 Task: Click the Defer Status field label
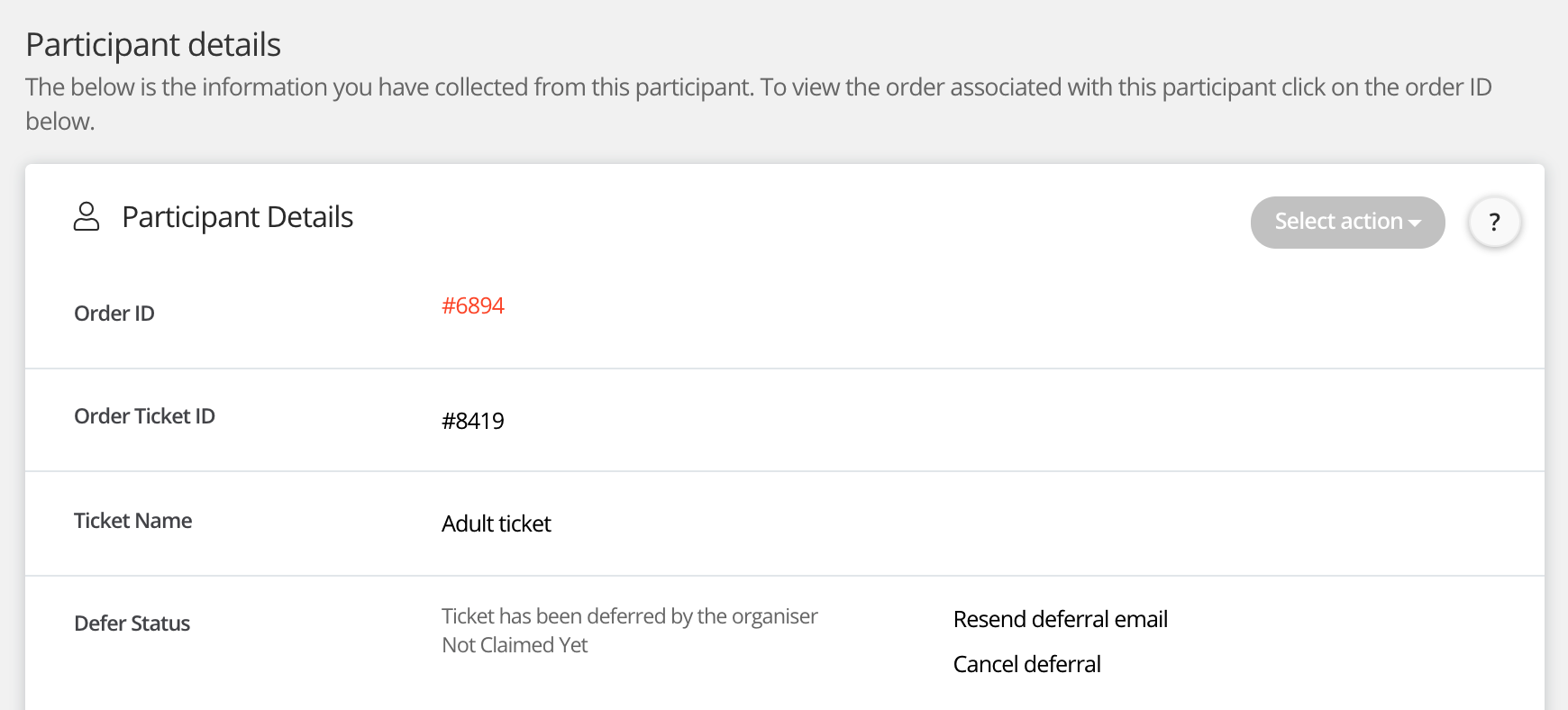[x=132, y=624]
